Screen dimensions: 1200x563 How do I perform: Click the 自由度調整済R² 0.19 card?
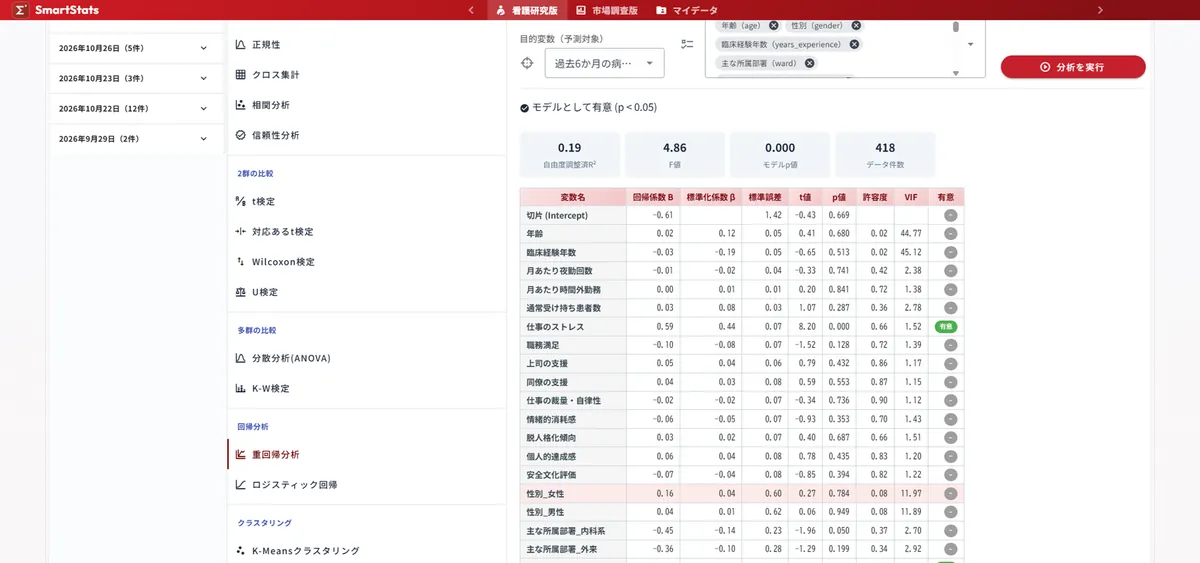pos(570,155)
